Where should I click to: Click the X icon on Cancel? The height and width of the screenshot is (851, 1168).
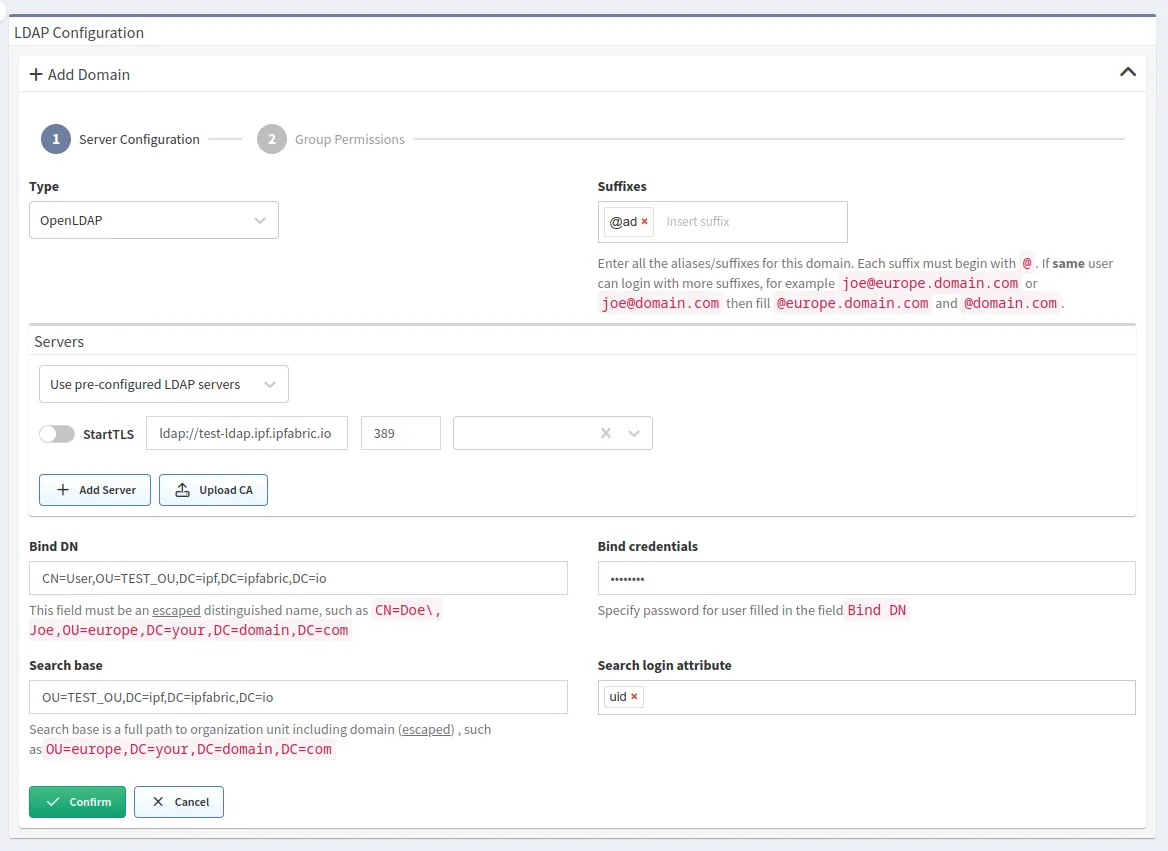click(x=157, y=802)
